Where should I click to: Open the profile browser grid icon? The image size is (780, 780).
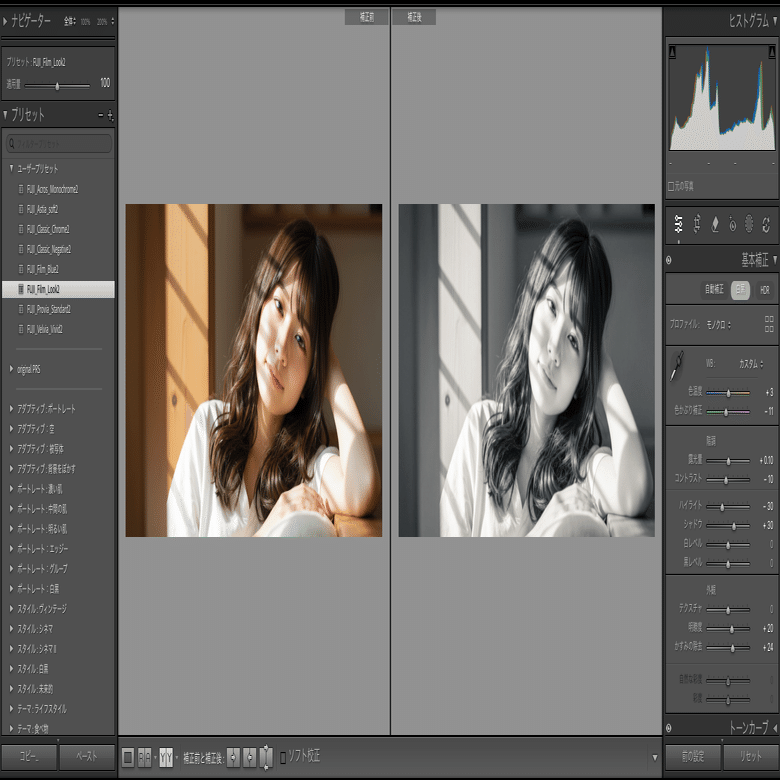[x=769, y=324]
